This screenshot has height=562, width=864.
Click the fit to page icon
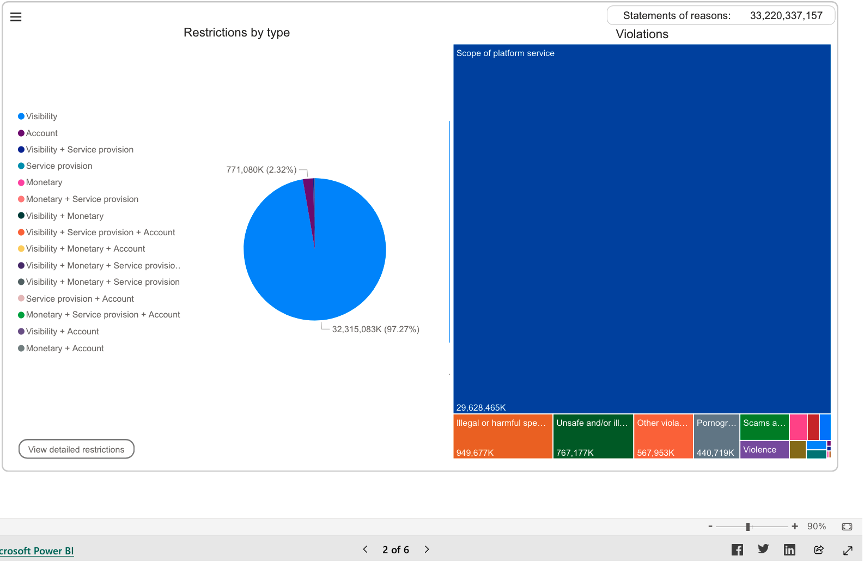[x=847, y=526]
